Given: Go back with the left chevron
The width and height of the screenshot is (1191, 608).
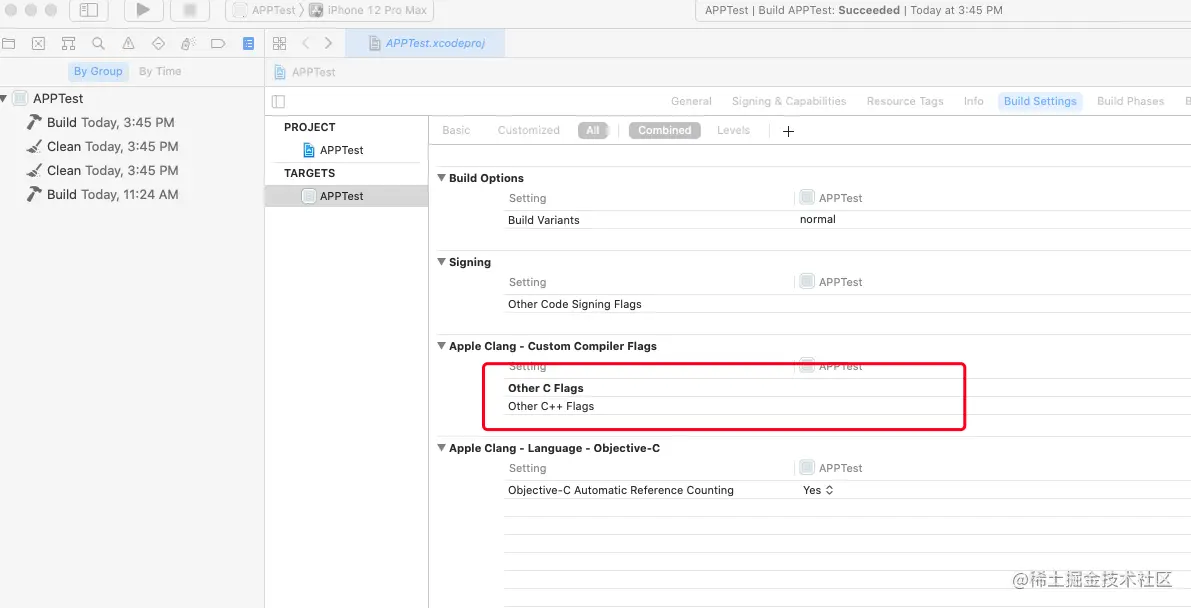Looking at the screenshot, I should (305, 43).
